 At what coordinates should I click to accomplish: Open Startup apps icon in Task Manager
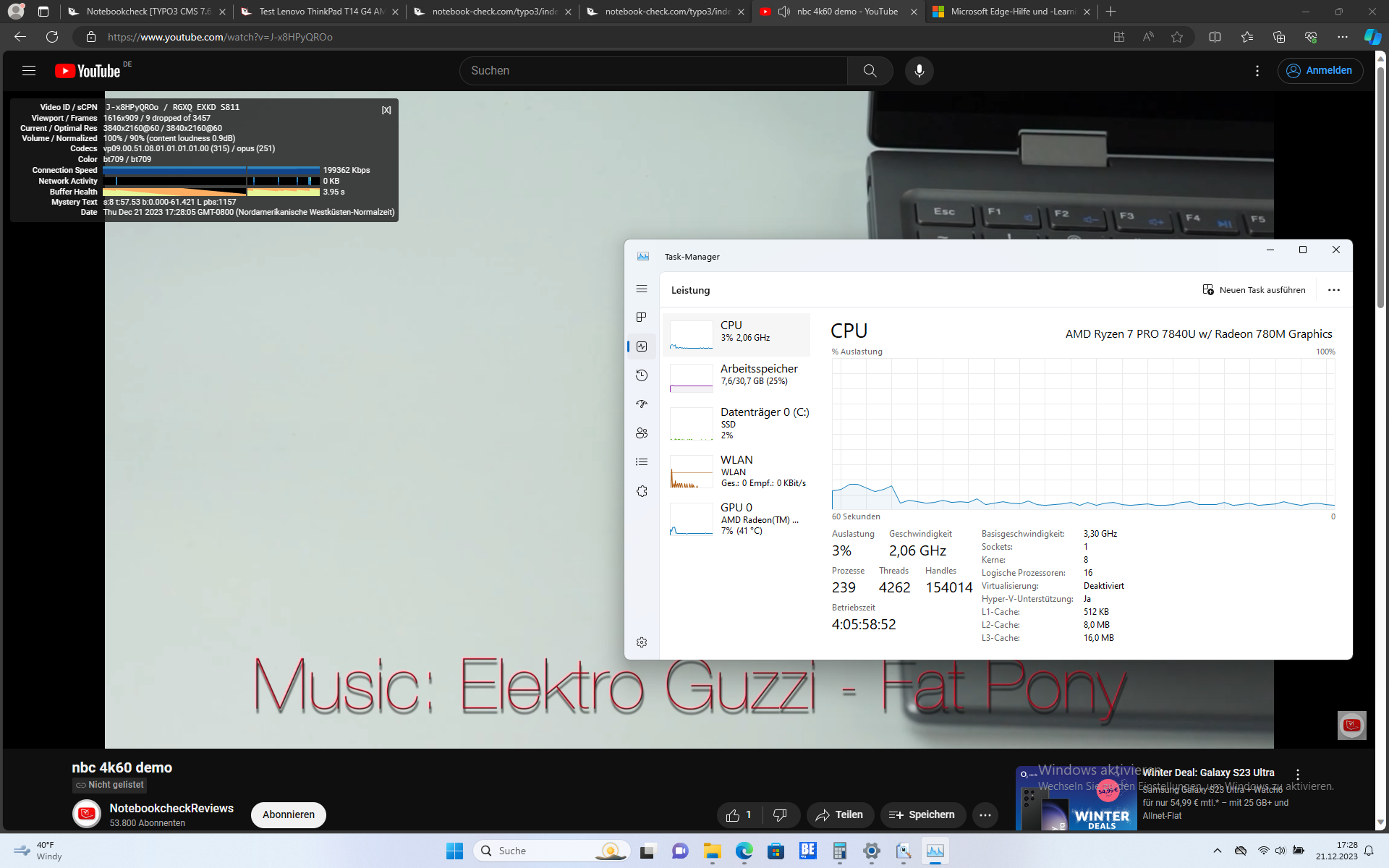[642, 404]
